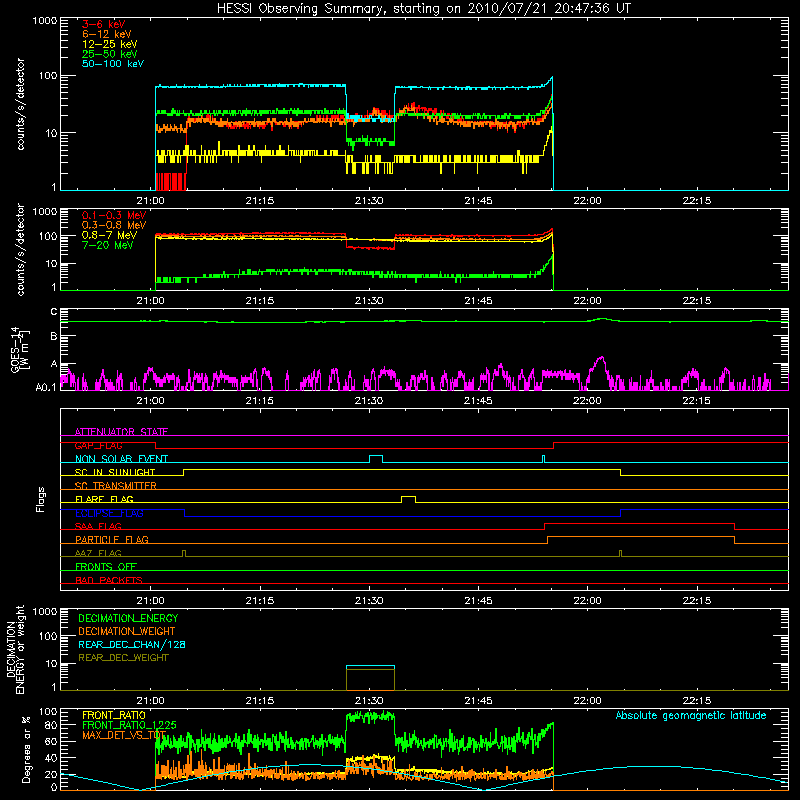
Task: Click the cyan rear decimation box near 21:30
Action: coord(370,666)
